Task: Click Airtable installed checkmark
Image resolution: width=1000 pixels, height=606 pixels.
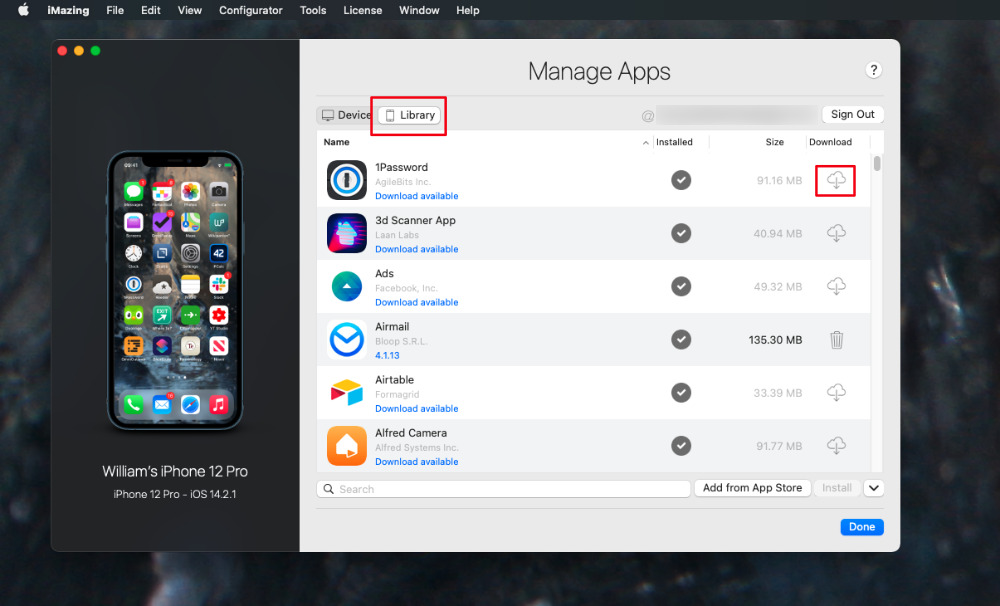Action: (680, 392)
